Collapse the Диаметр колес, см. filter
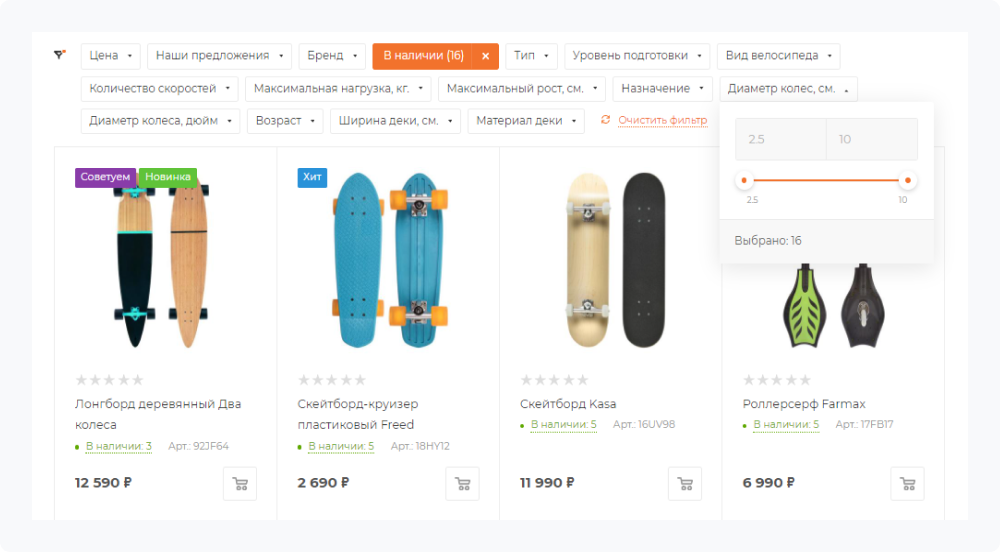The height and width of the screenshot is (552, 1000). 788,89
